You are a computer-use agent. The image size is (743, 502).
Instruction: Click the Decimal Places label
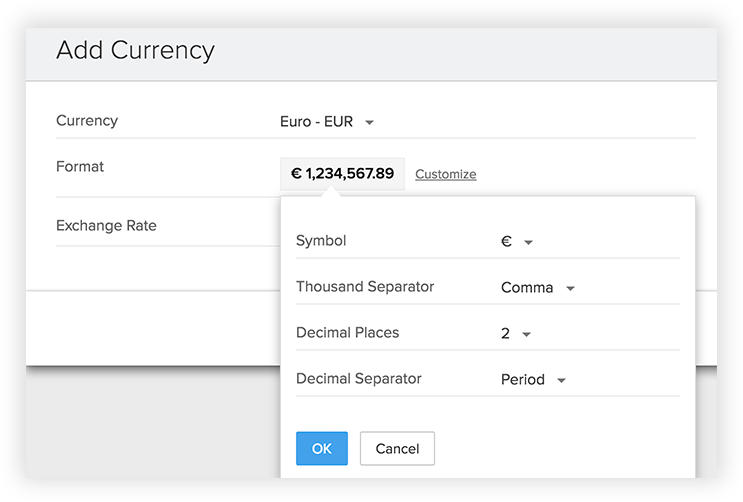point(347,333)
